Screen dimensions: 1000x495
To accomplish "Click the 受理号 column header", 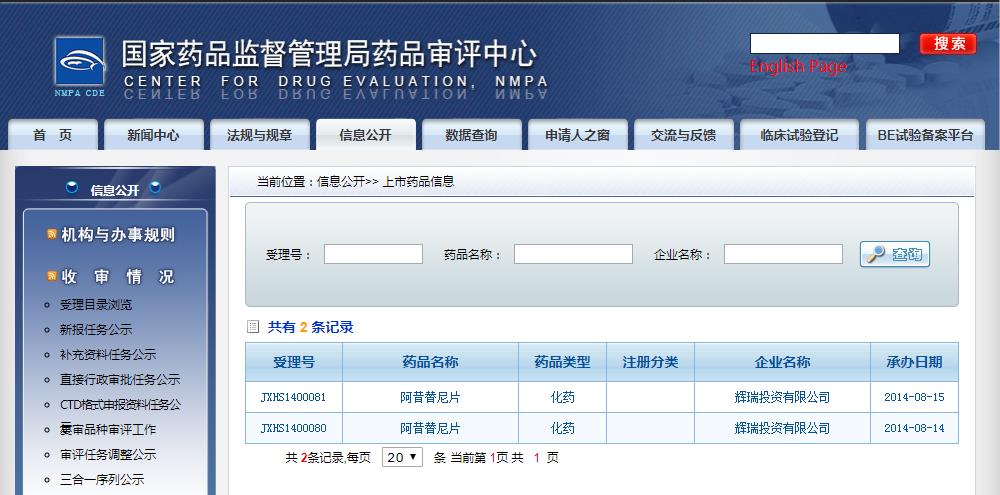I will tap(294, 362).
